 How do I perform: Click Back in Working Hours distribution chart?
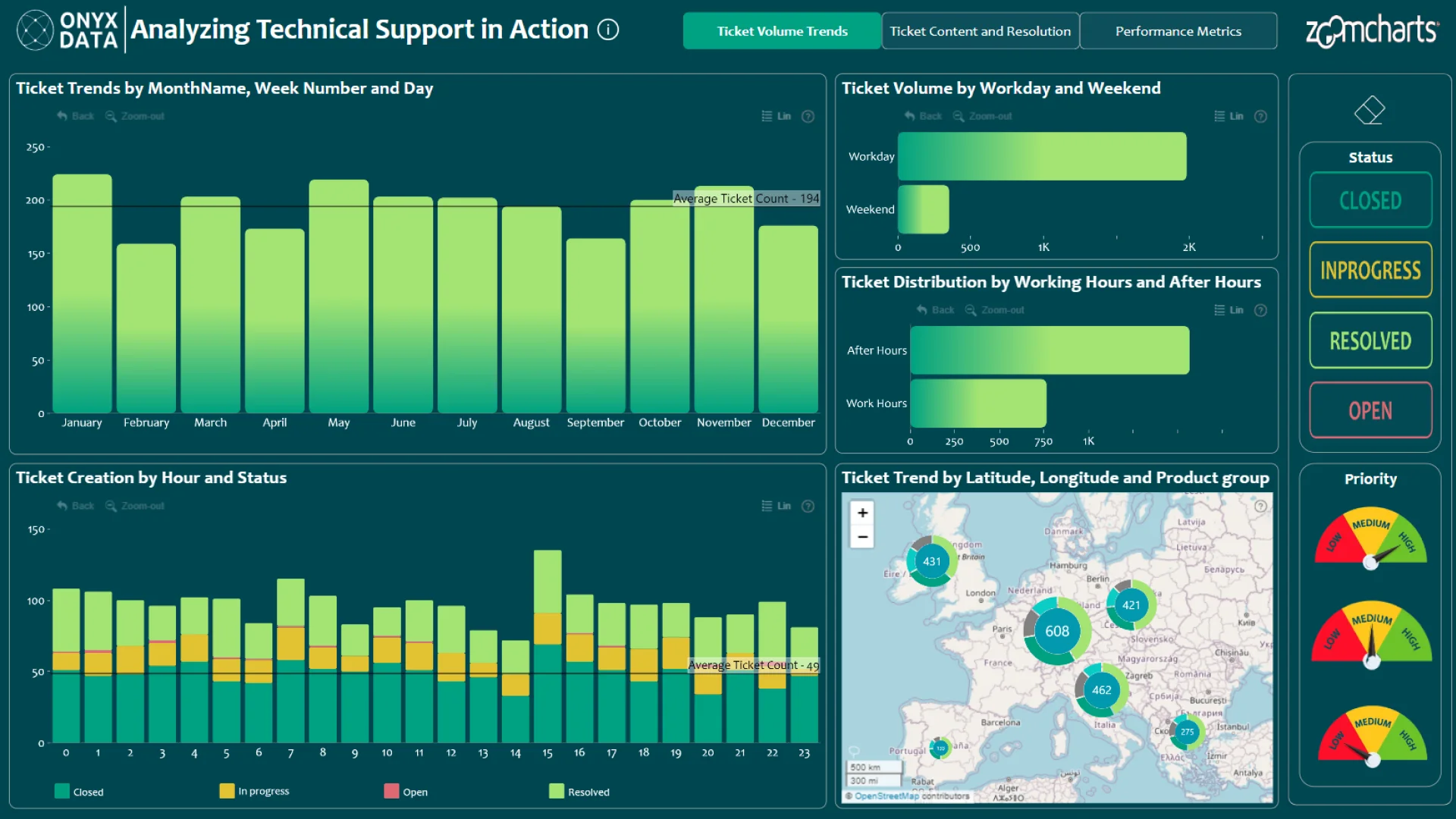936,310
